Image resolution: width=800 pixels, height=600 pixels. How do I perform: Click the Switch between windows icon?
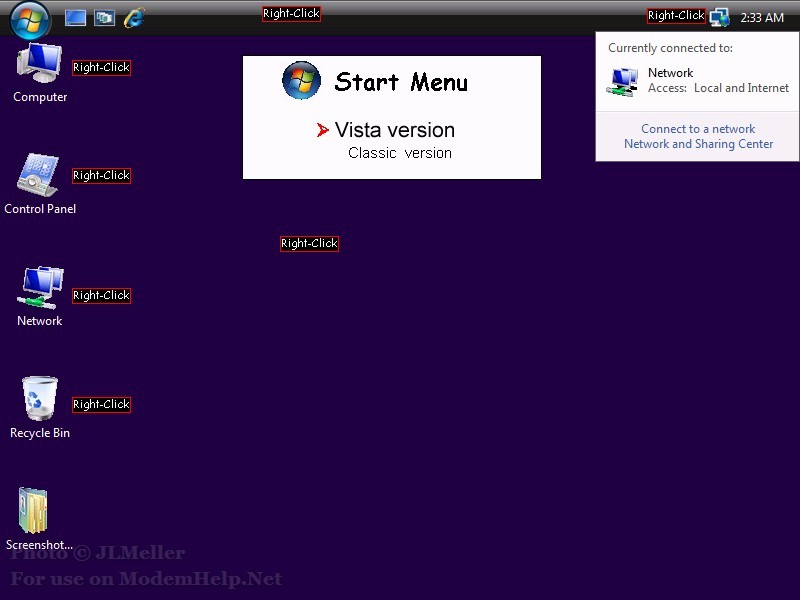pos(105,18)
